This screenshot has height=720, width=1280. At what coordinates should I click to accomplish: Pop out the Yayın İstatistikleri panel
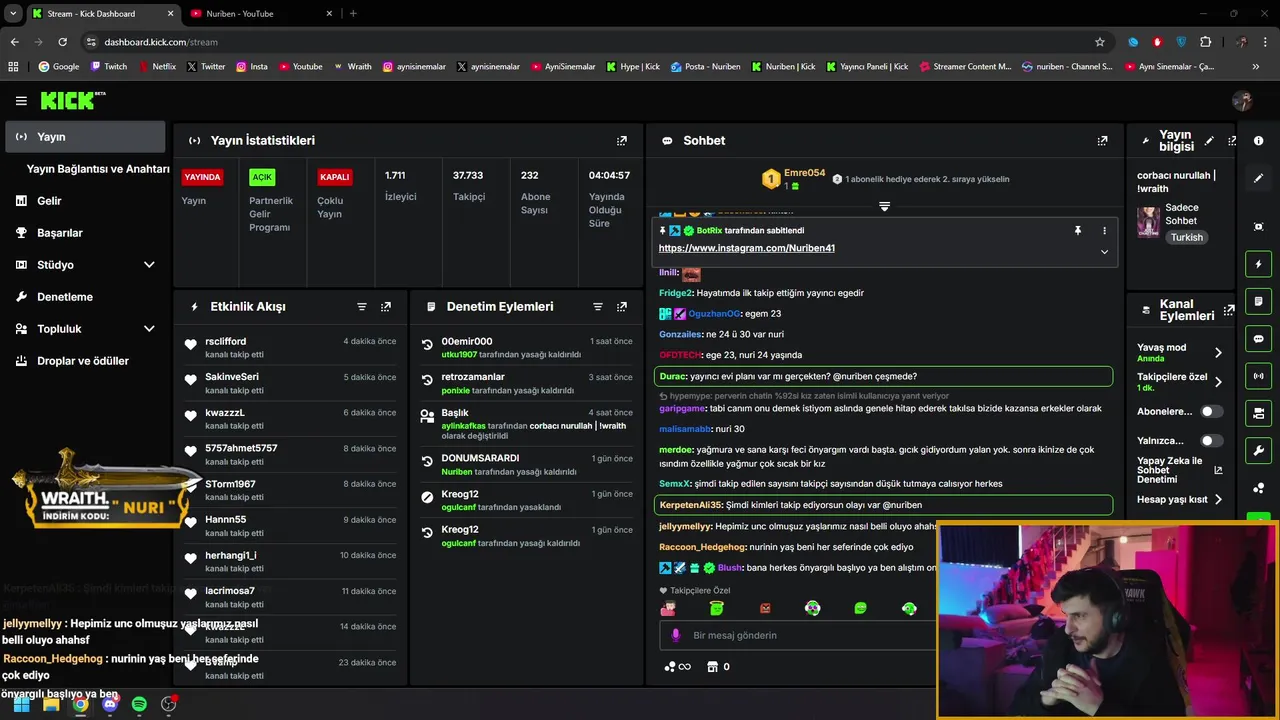click(622, 141)
